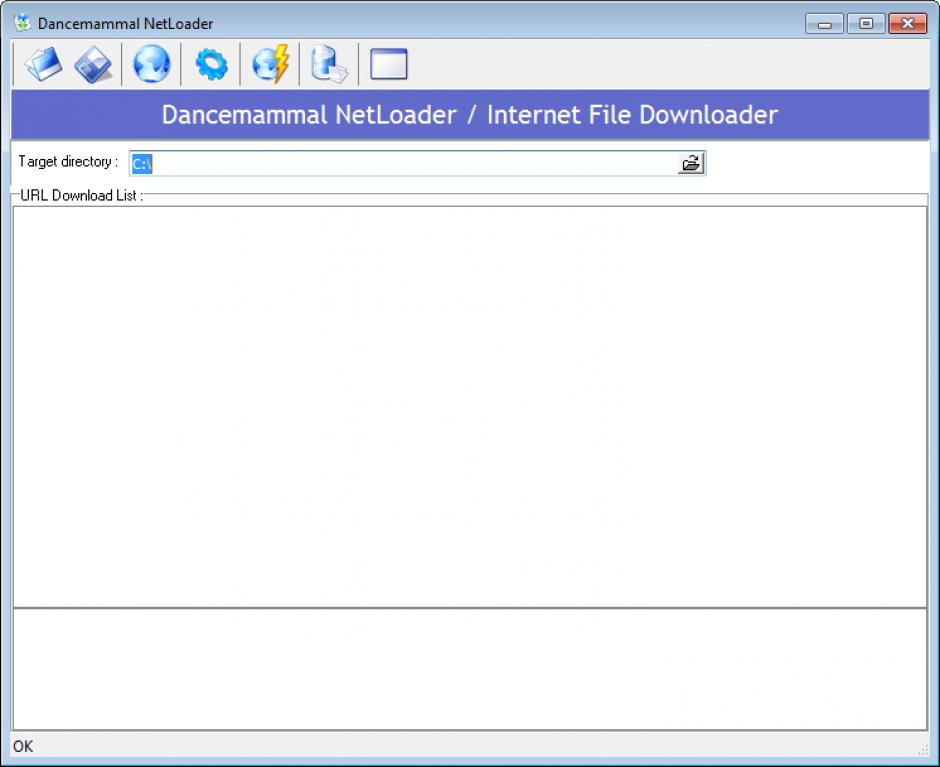
Task: Browse for target directory using folder button
Action: (x=691, y=163)
